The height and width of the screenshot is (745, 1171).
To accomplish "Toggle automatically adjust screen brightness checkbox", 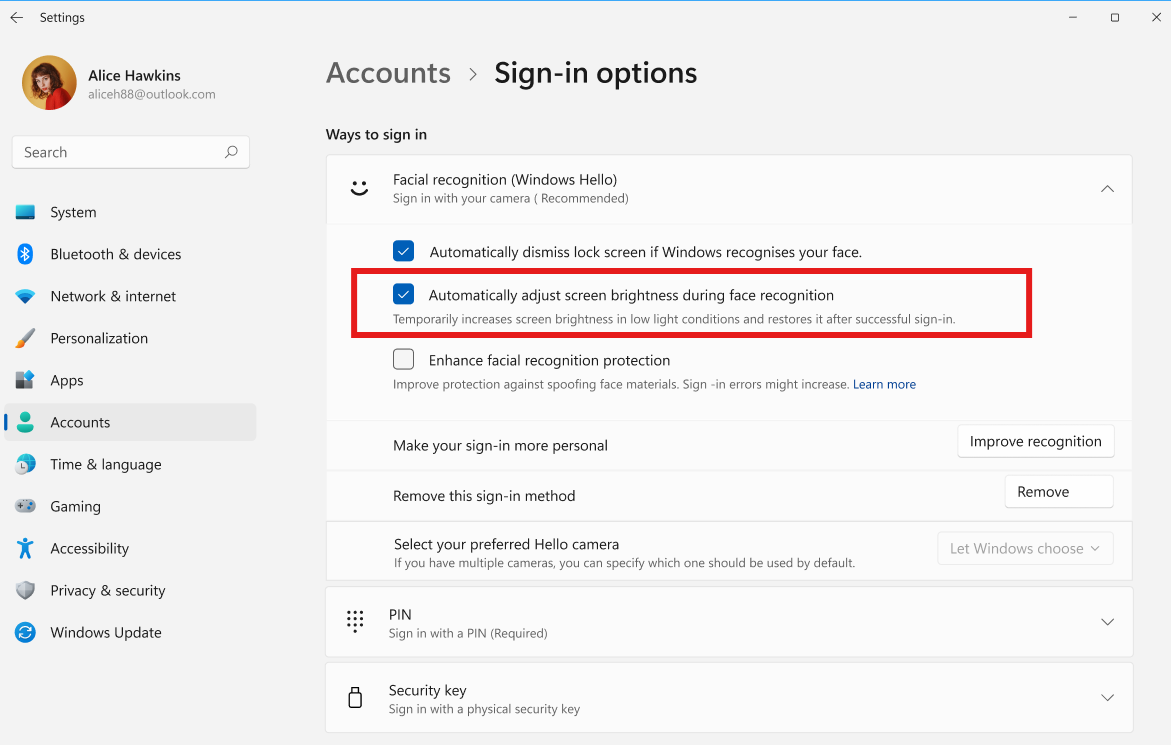I will pos(403,294).
